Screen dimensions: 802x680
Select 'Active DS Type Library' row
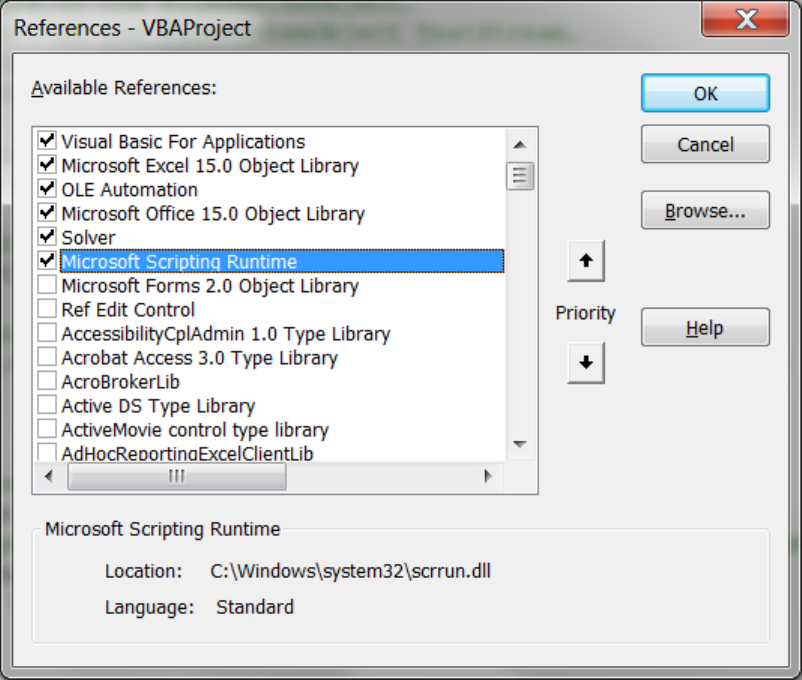pos(282,406)
